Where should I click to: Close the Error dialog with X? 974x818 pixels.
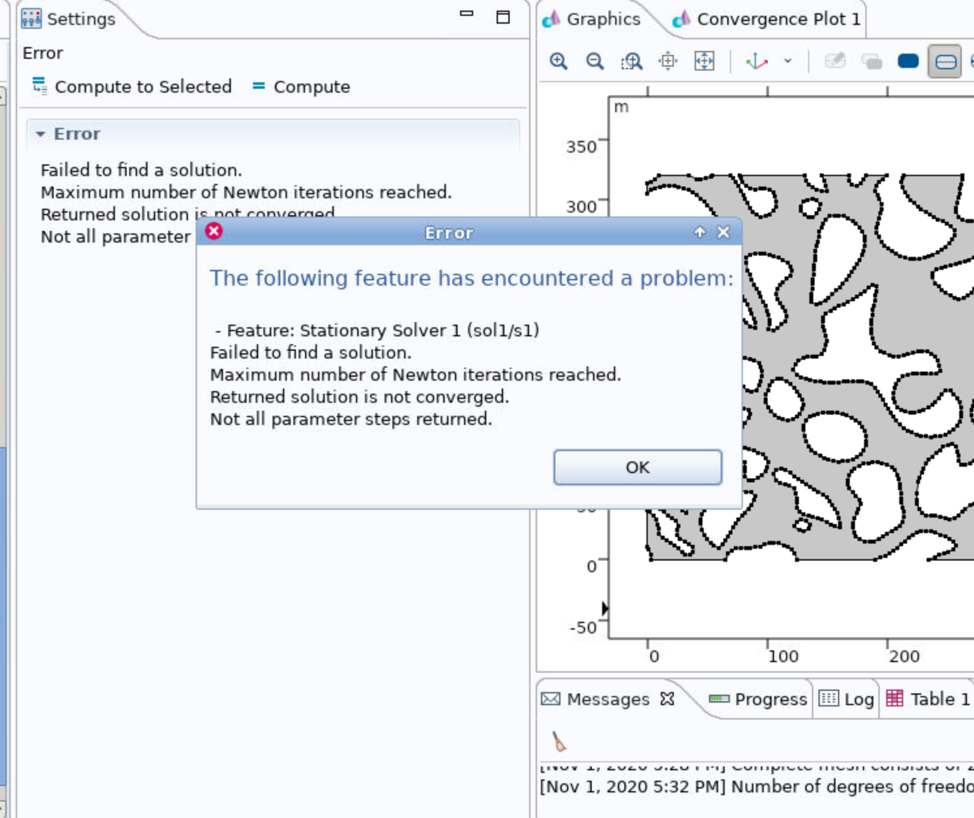pyautogui.click(x=723, y=232)
